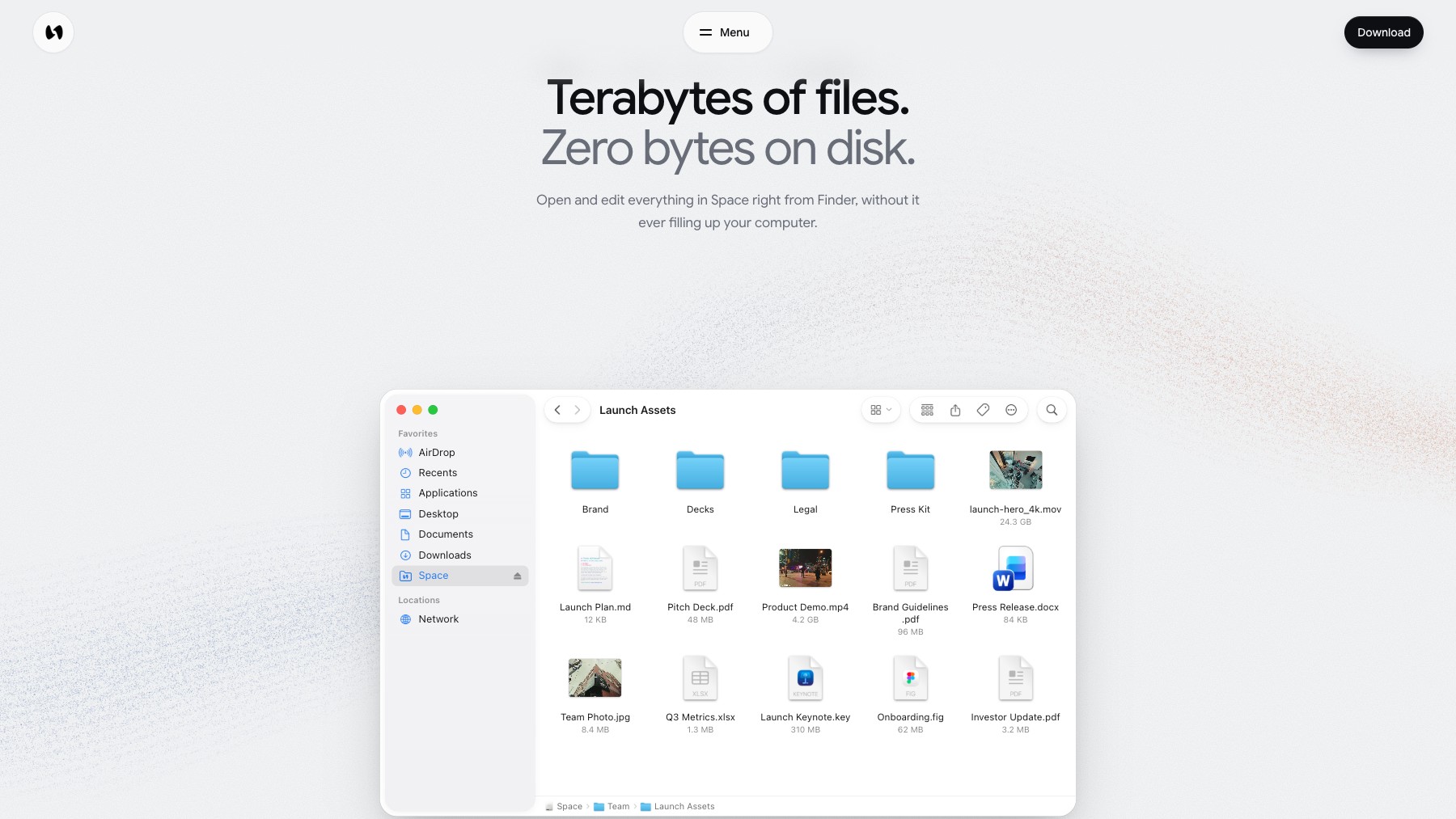The image size is (1456, 819).
Task: Select Downloads in the sidebar
Action: [460, 555]
